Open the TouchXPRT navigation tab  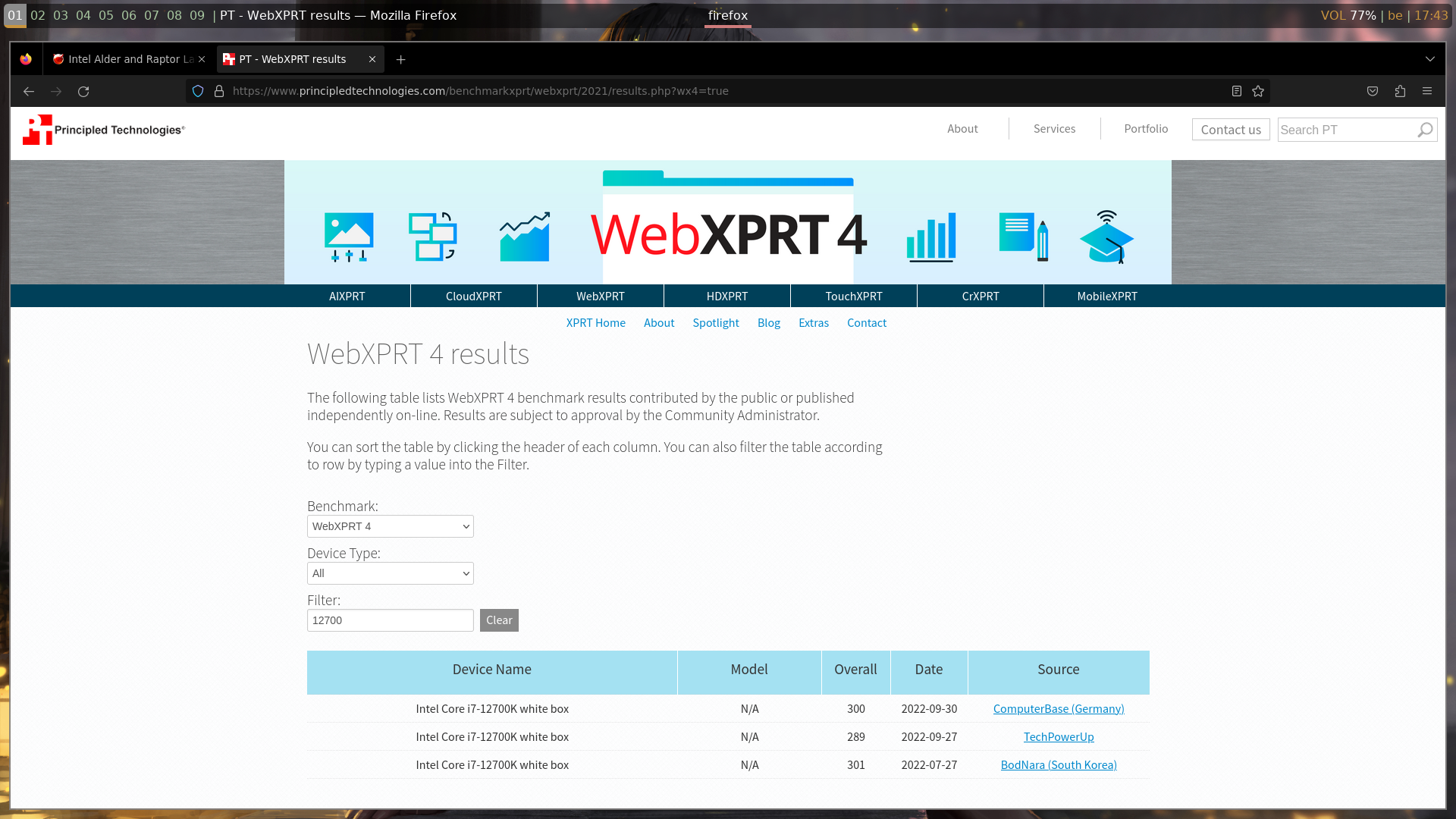(x=854, y=296)
